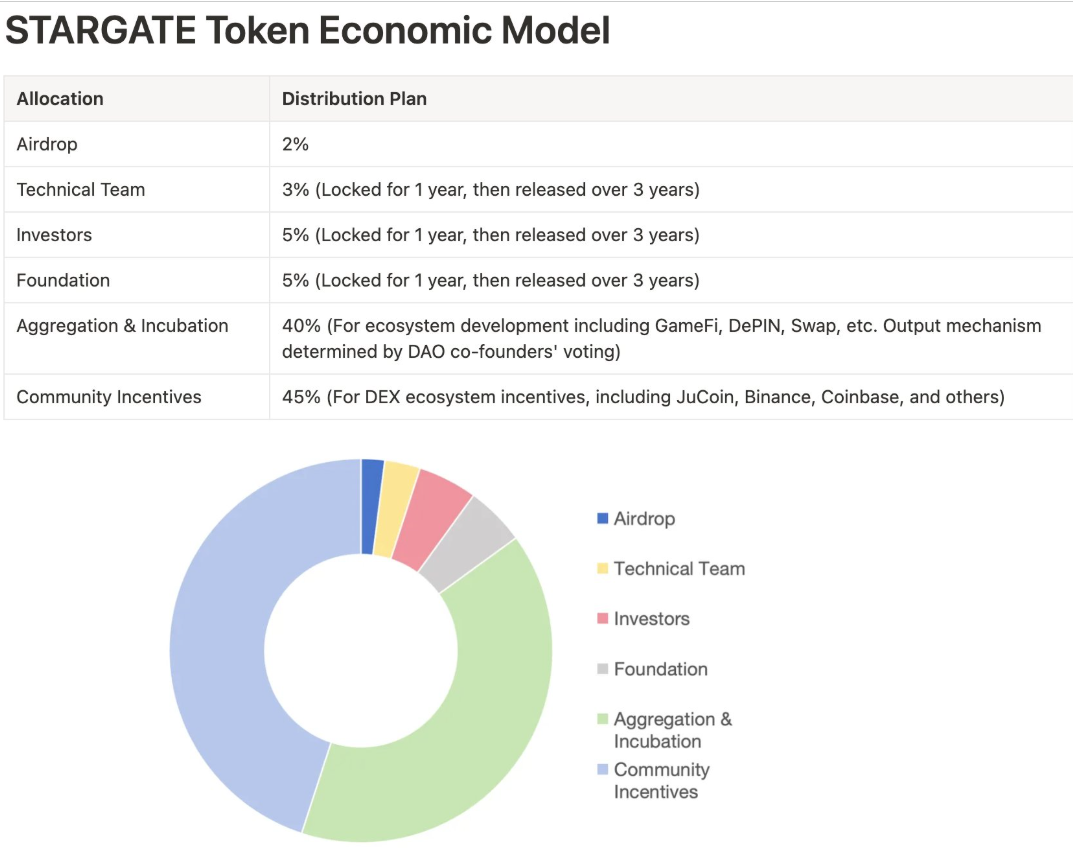This screenshot has width=1073, height=848.
Task: Click the Foundation gray legend swatch
Action: tap(602, 669)
